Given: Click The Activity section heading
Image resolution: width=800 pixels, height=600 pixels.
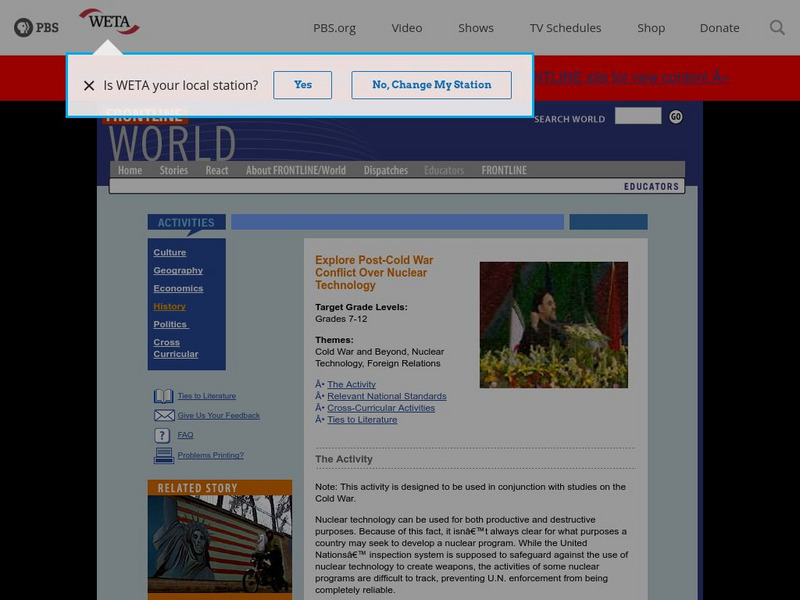Looking at the screenshot, I should pyautogui.click(x=344, y=459).
